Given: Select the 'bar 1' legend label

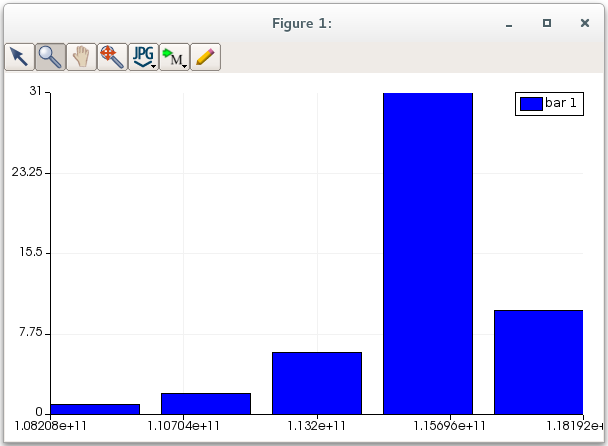Looking at the screenshot, I should point(561,103).
